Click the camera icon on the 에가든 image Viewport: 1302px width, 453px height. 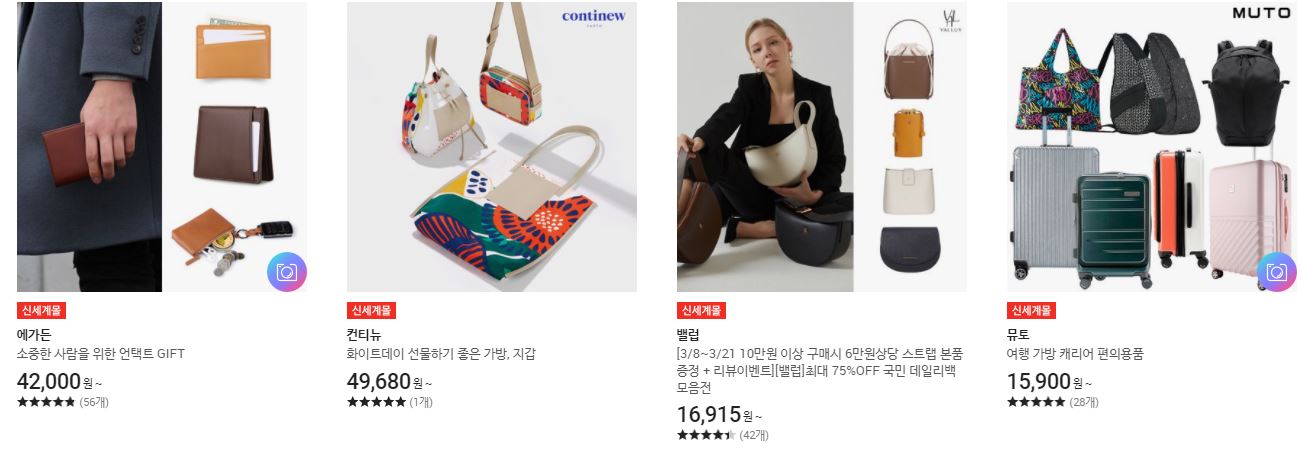pyautogui.click(x=287, y=272)
